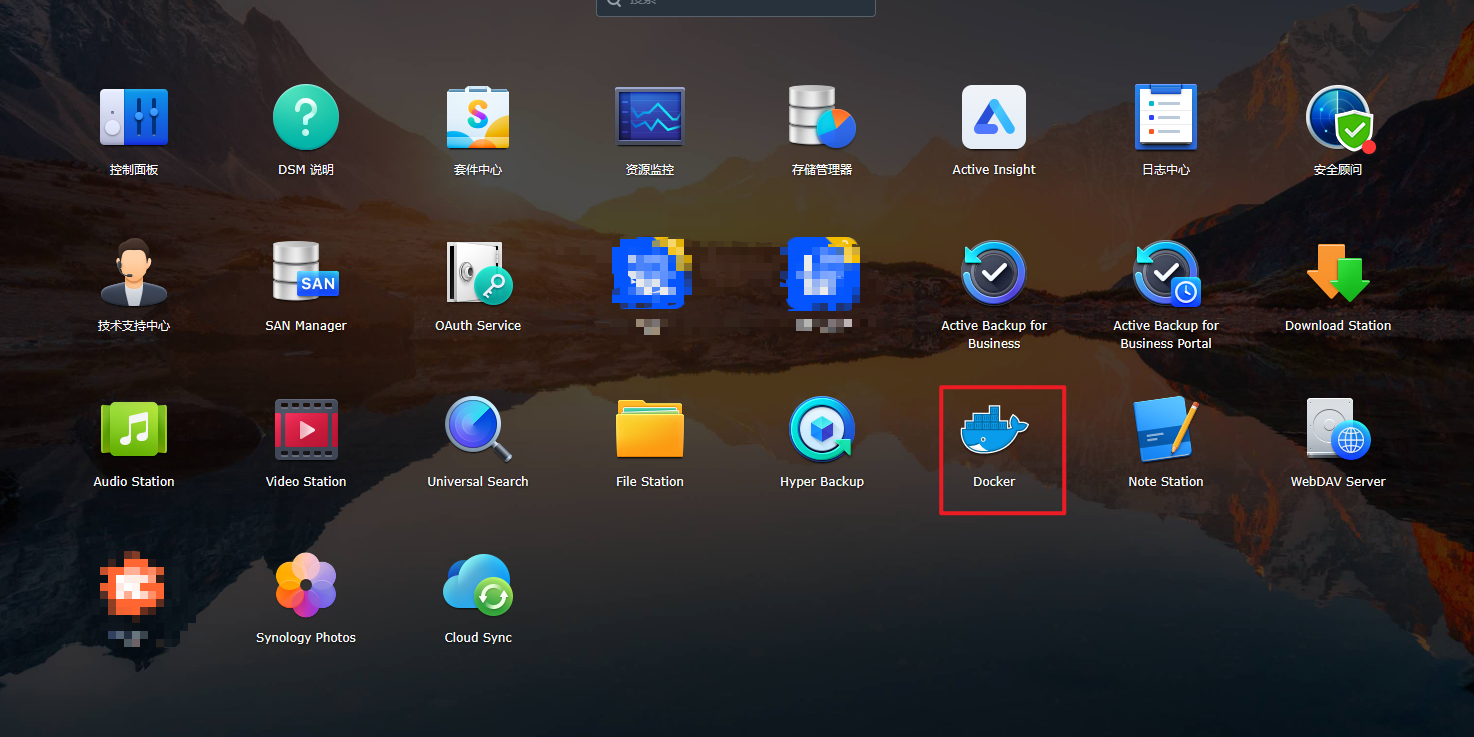This screenshot has height=737, width=1474.
Task: Open Synology Photos
Action: 306,585
